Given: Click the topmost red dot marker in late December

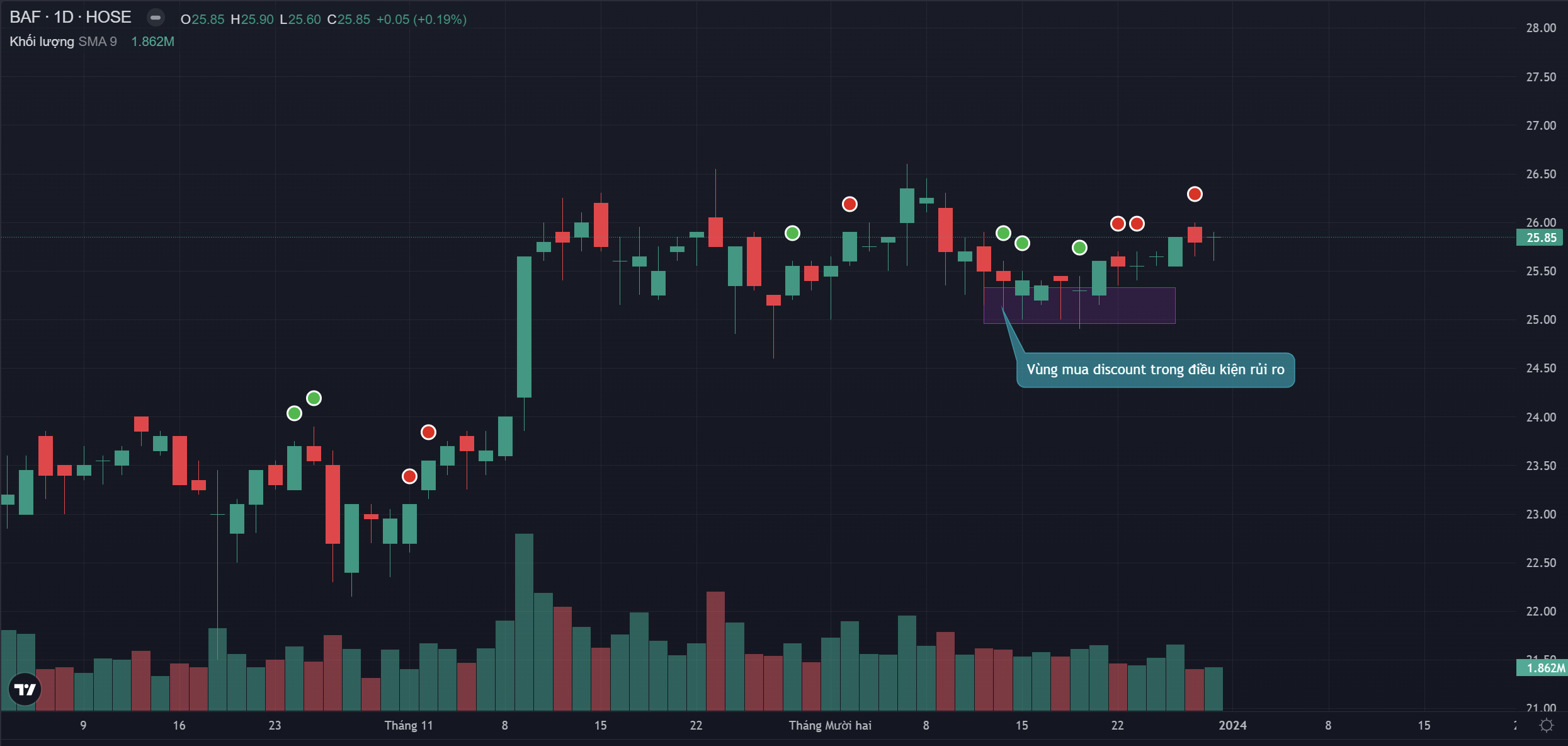Looking at the screenshot, I should 1195,194.
